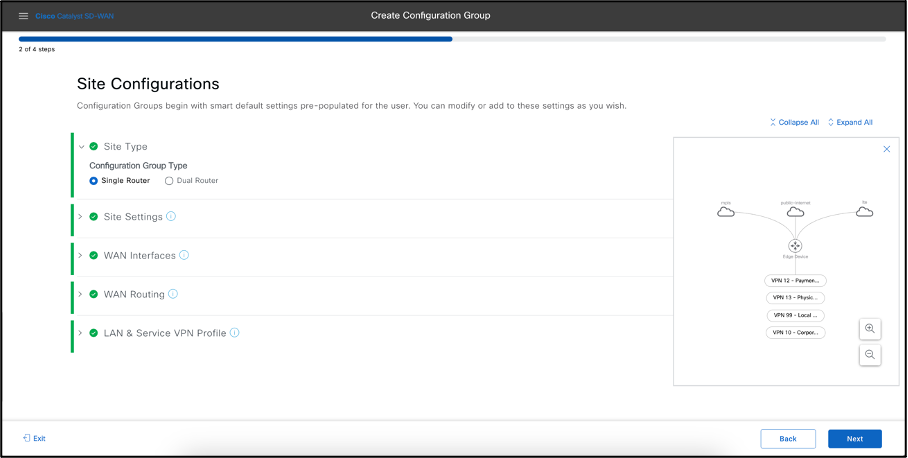The height and width of the screenshot is (458, 908).
Task: Click the Edge Device router icon
Action: (x=796, y=245)
